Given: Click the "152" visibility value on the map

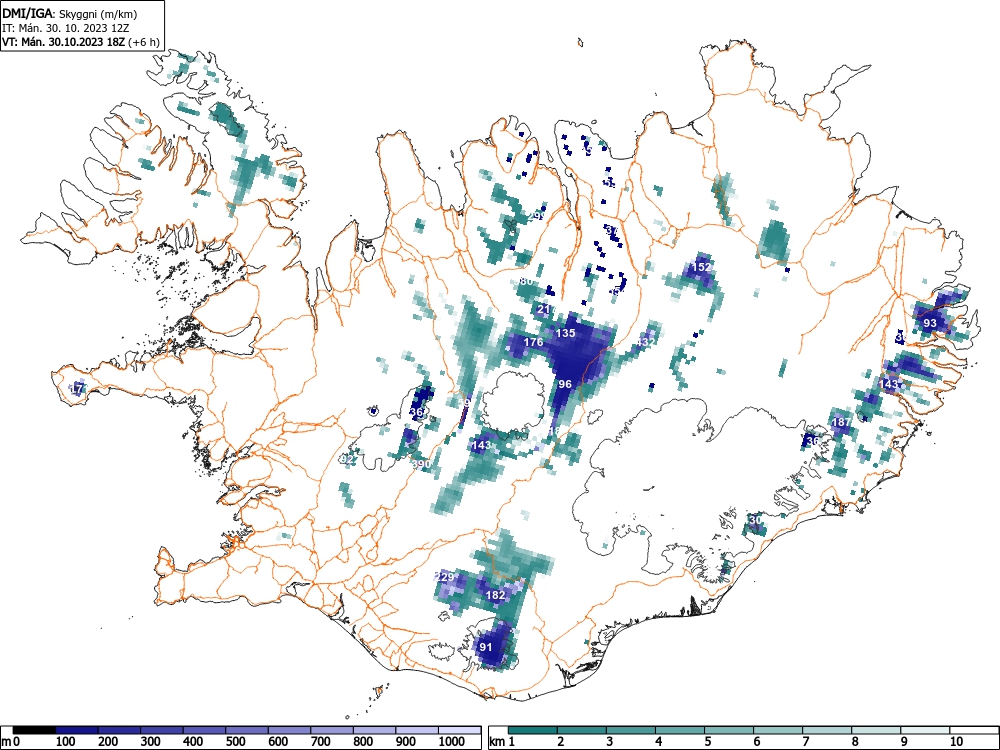Looking at the screenshot, I should point(702,267).
